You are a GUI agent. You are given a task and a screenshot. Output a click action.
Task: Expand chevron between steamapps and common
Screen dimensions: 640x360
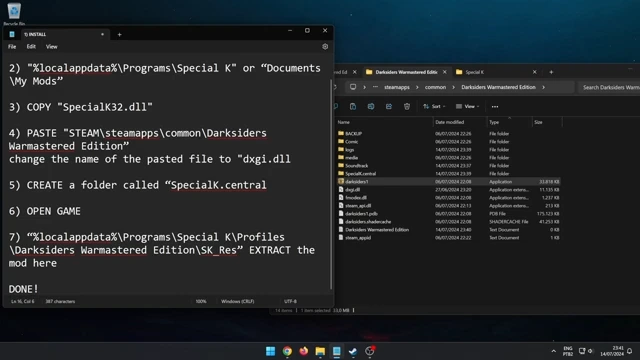417,87
